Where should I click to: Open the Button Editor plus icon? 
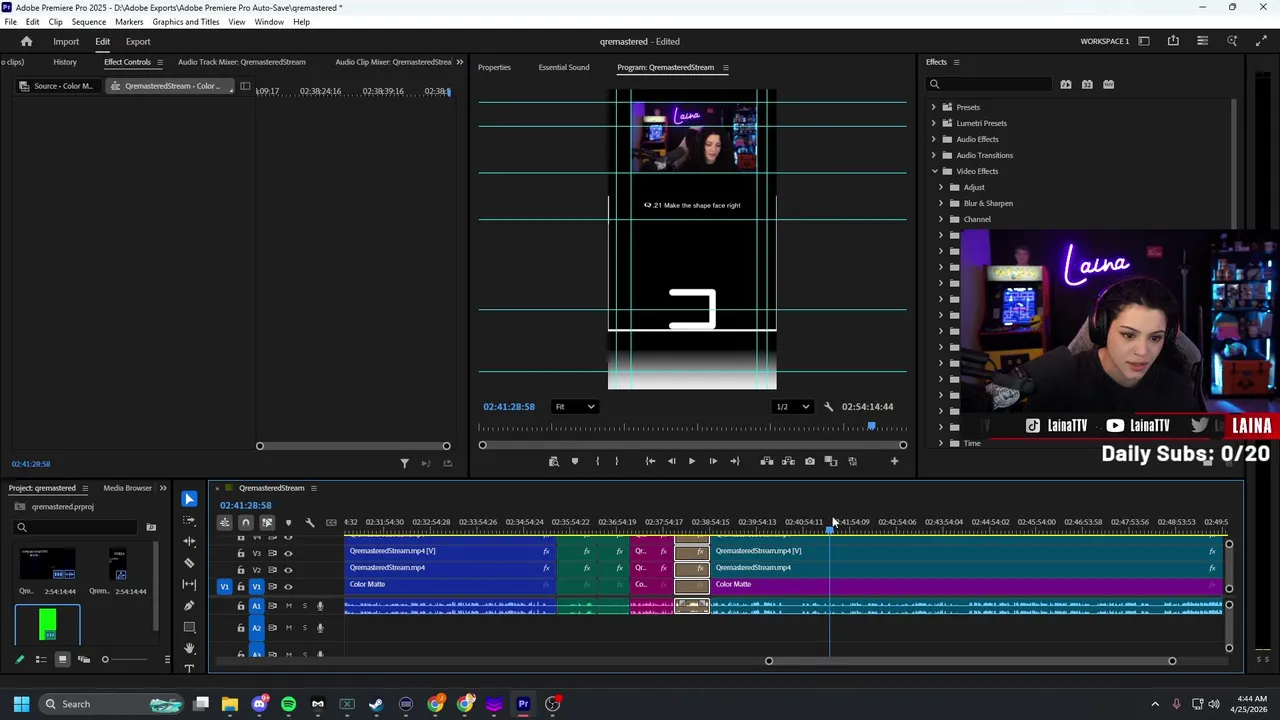coord(894,461)
